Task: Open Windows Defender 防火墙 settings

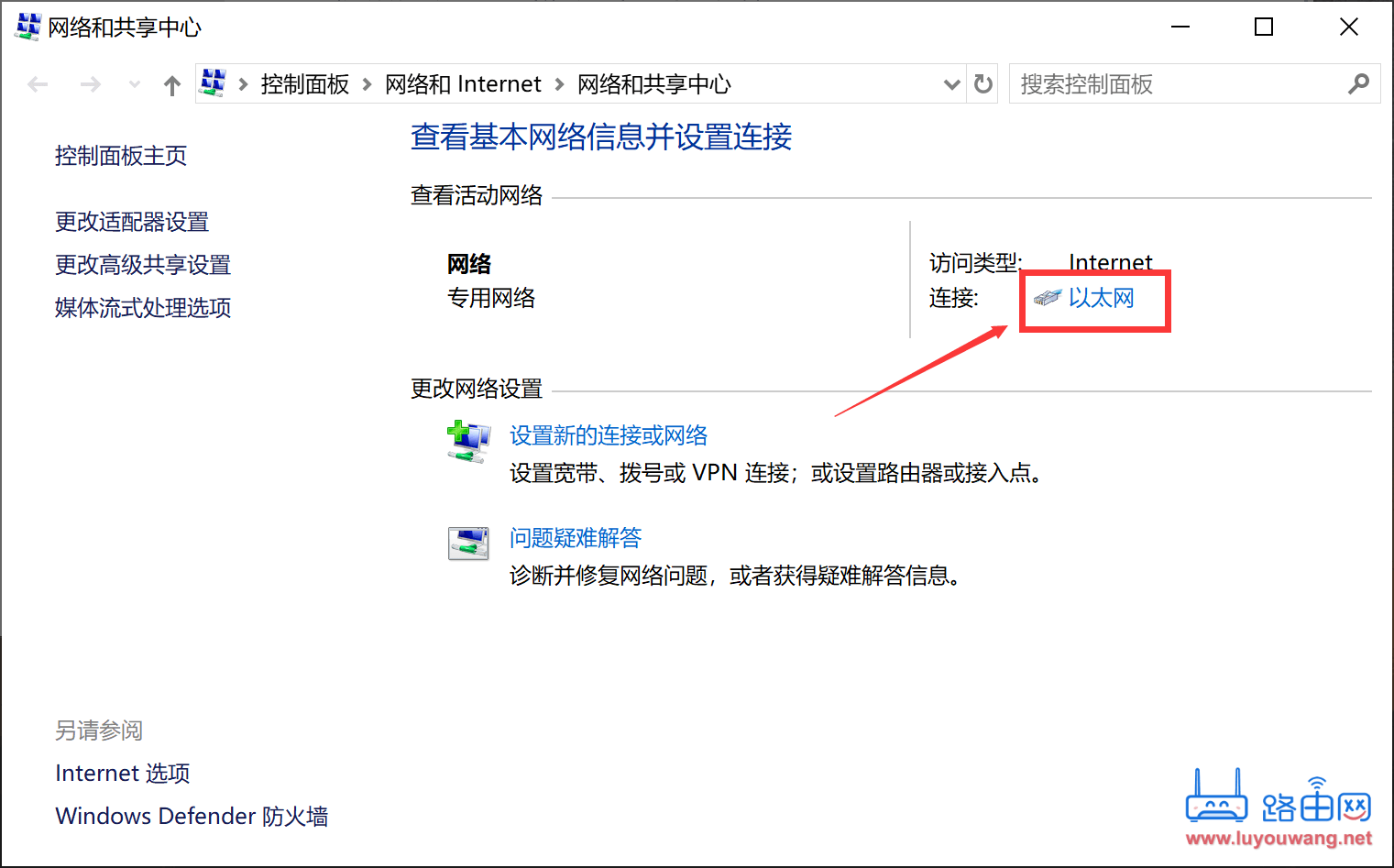Action: [192, 816]
